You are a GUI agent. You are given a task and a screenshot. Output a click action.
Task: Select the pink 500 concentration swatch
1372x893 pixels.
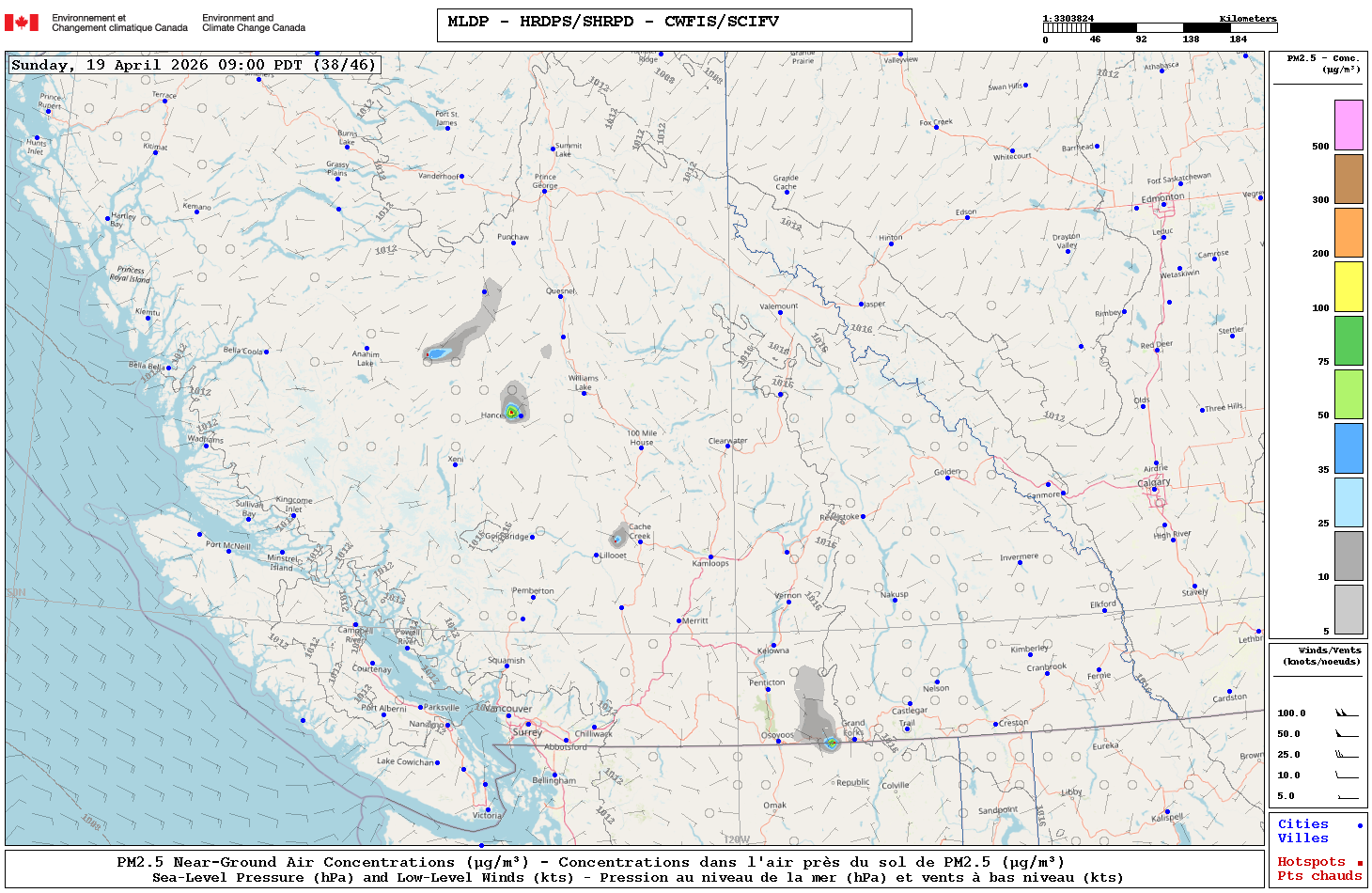(x=1349, y=125)
